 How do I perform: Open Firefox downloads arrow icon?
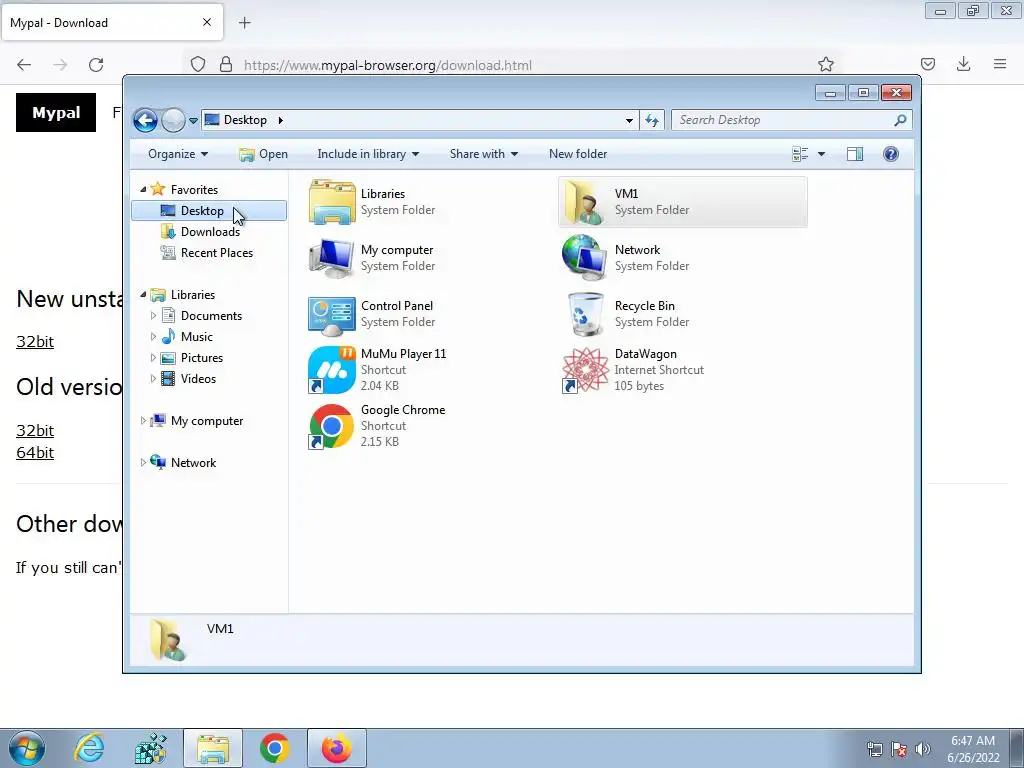[x=963, y=64]
